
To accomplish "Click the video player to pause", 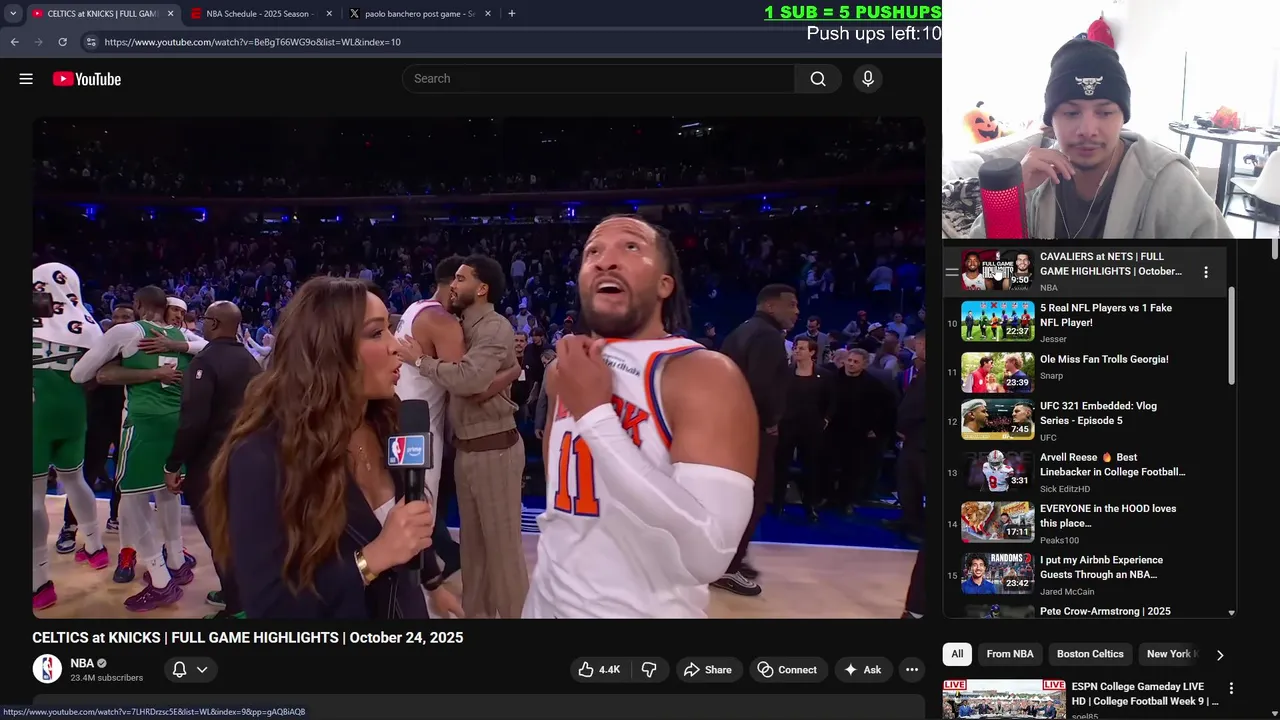I will coord(478,367).
